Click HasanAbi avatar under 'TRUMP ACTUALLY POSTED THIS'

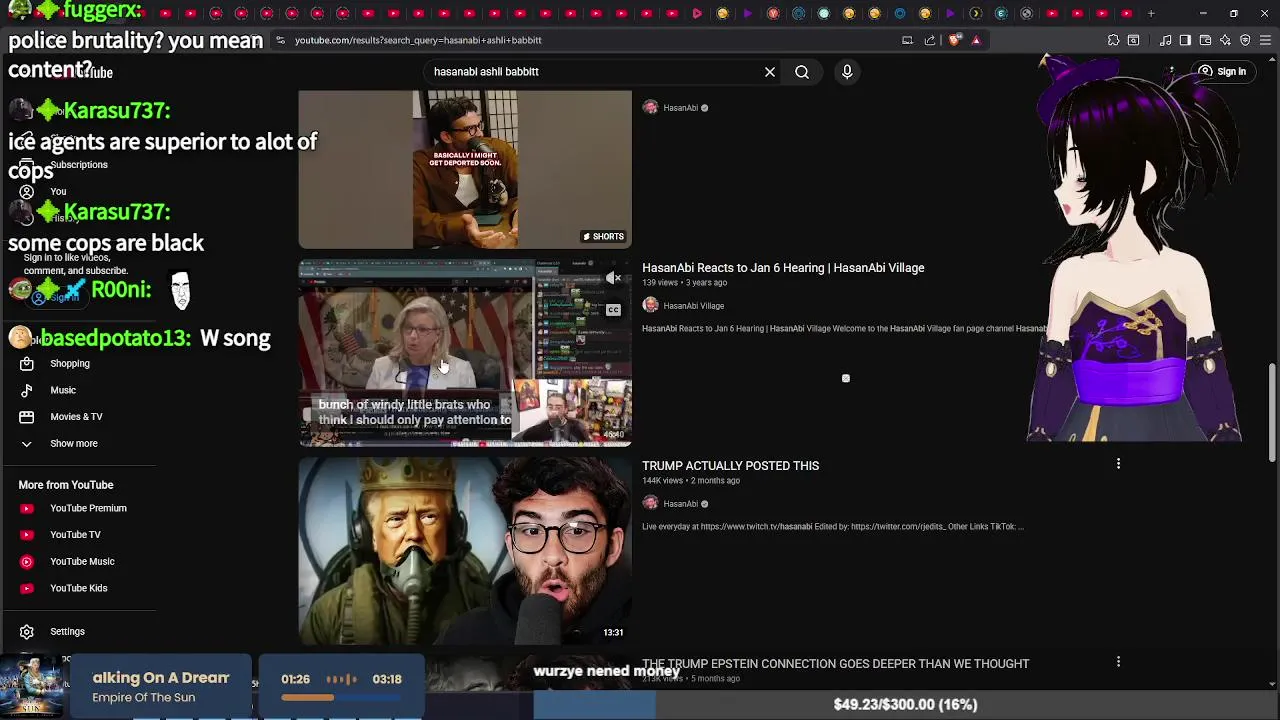pyautogui.click(x=650, y=503)
